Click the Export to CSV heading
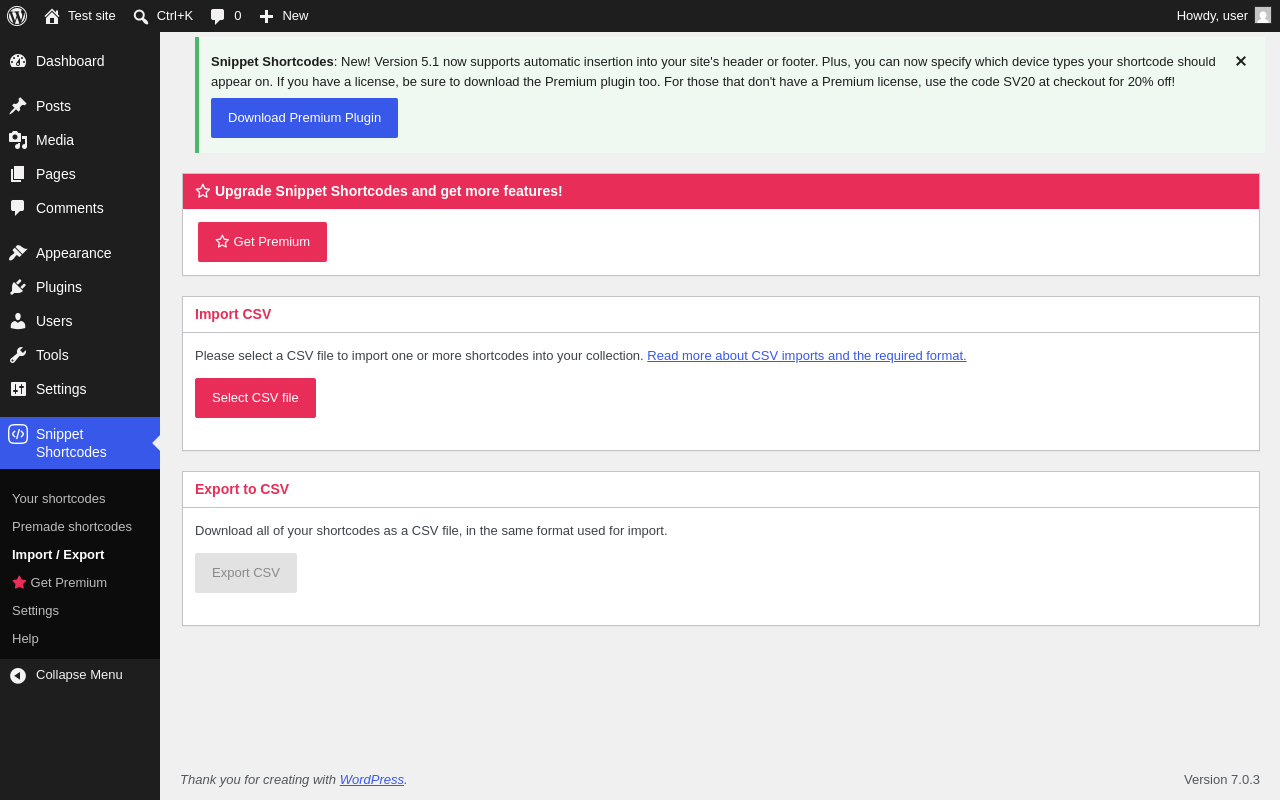Viewport: 1280px width, 800px height. [x=242, y=489]
